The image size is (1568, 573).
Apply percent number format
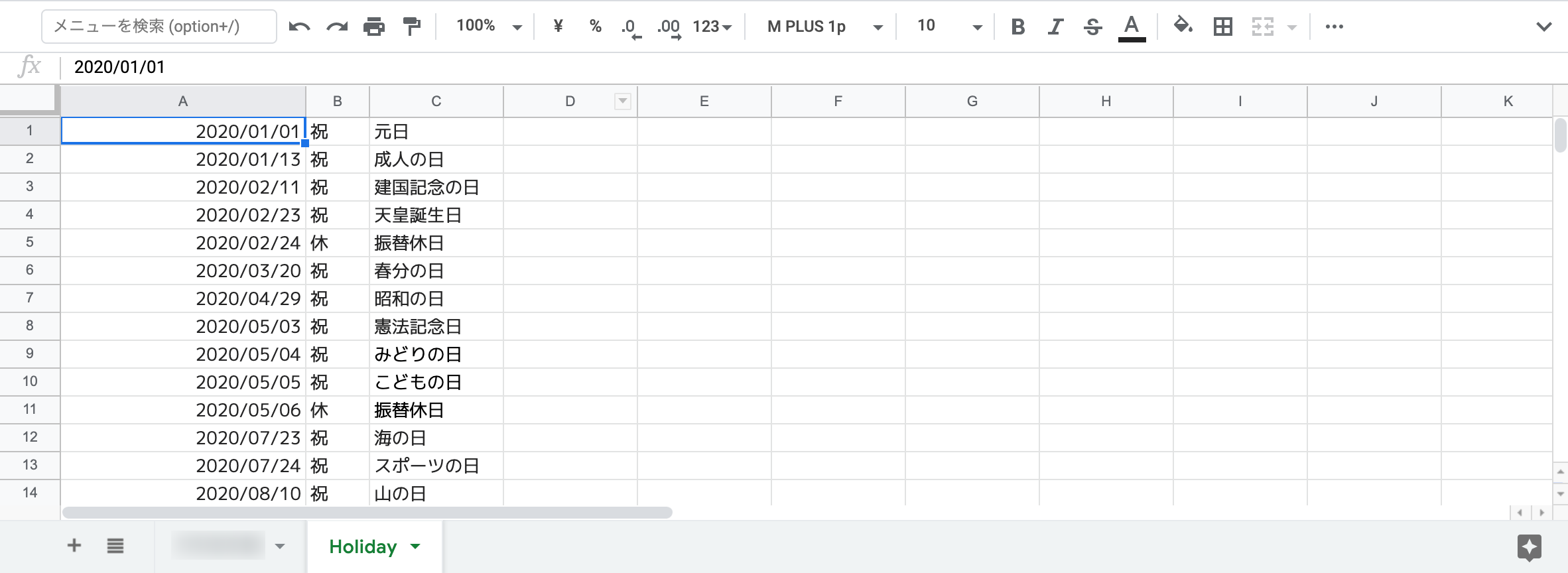(595, 27)
